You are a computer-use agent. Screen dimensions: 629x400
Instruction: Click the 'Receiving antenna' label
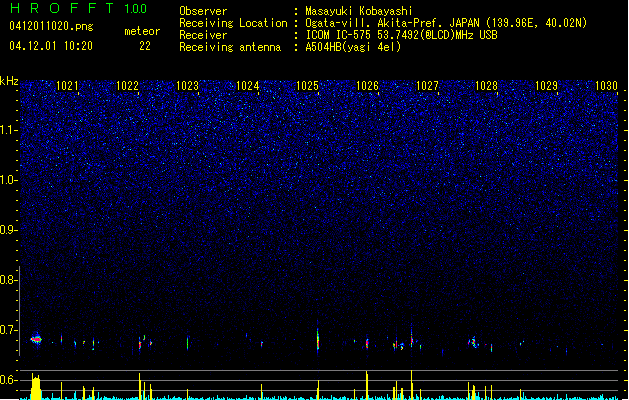[x=230, y=47]
